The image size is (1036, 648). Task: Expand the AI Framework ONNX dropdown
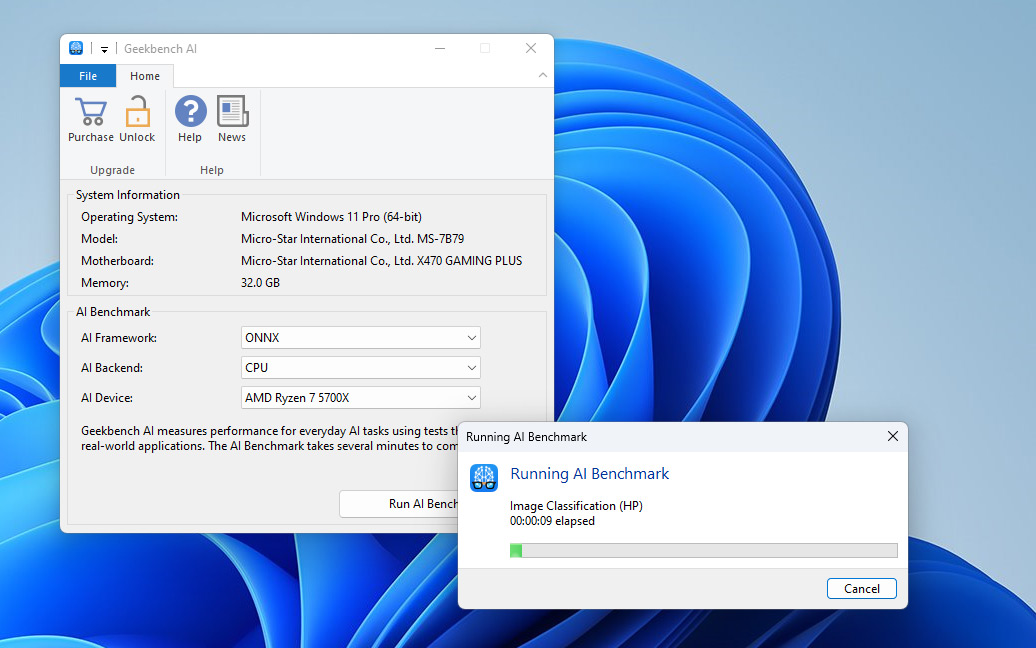pyautogui.click(x=361, y=338)
